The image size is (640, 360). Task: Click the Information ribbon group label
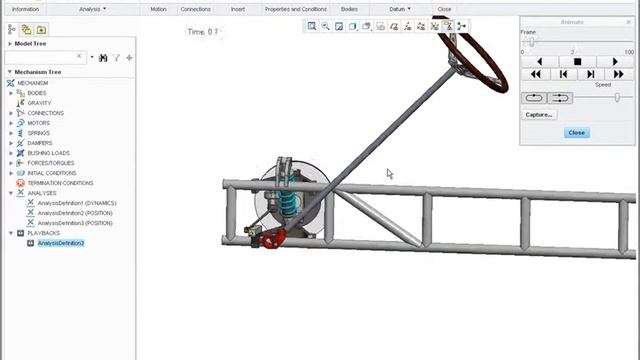coord(25,9)
